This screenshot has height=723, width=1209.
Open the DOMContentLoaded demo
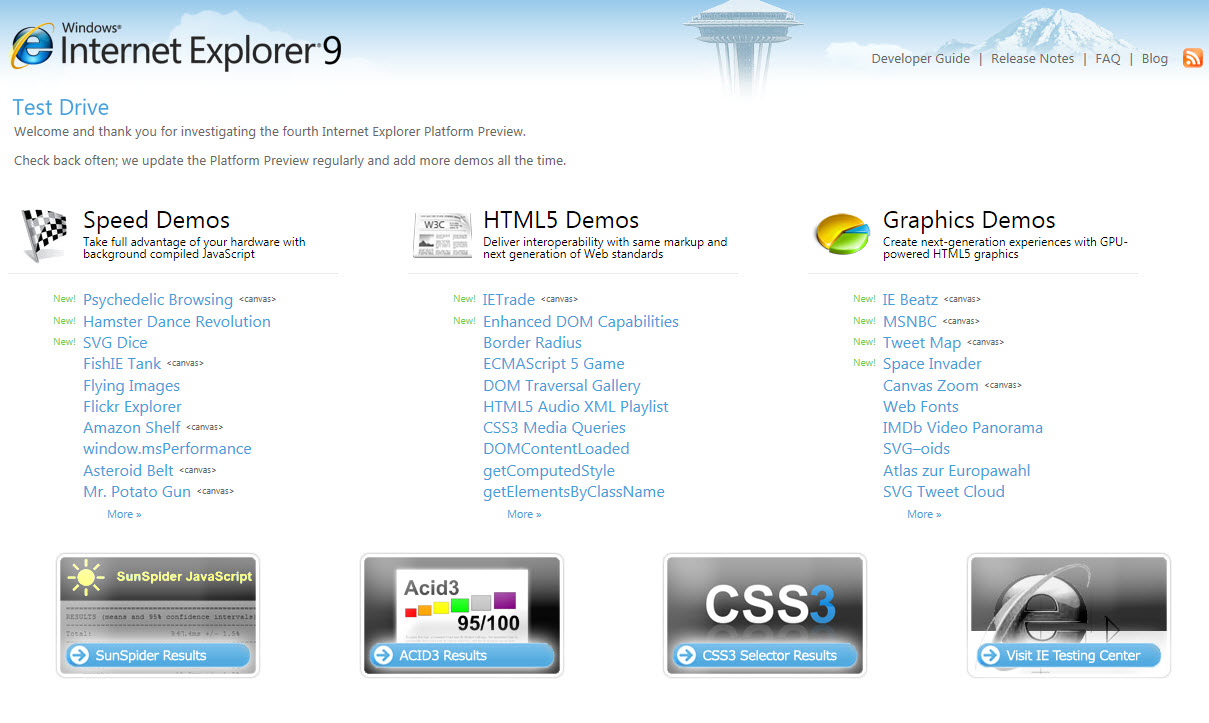[x=556, y=449]
